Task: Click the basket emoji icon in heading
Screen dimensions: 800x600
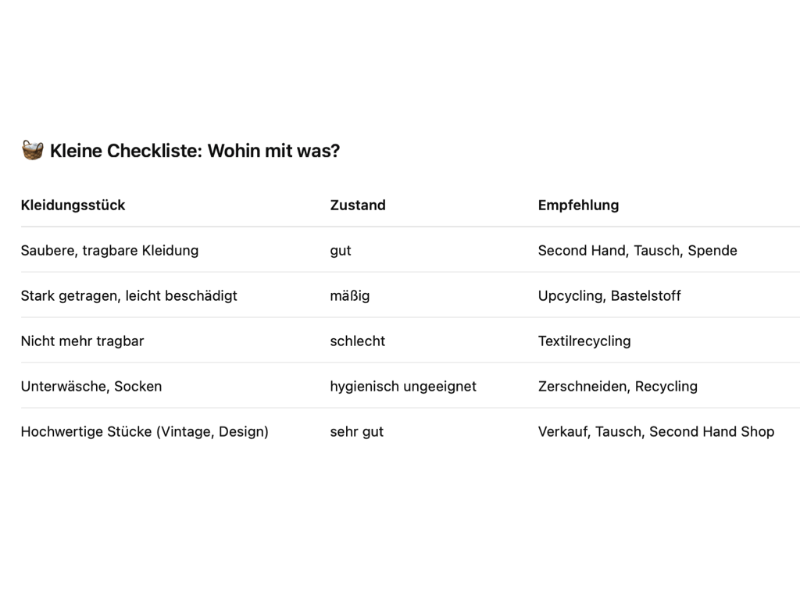Action: [32, 151]
